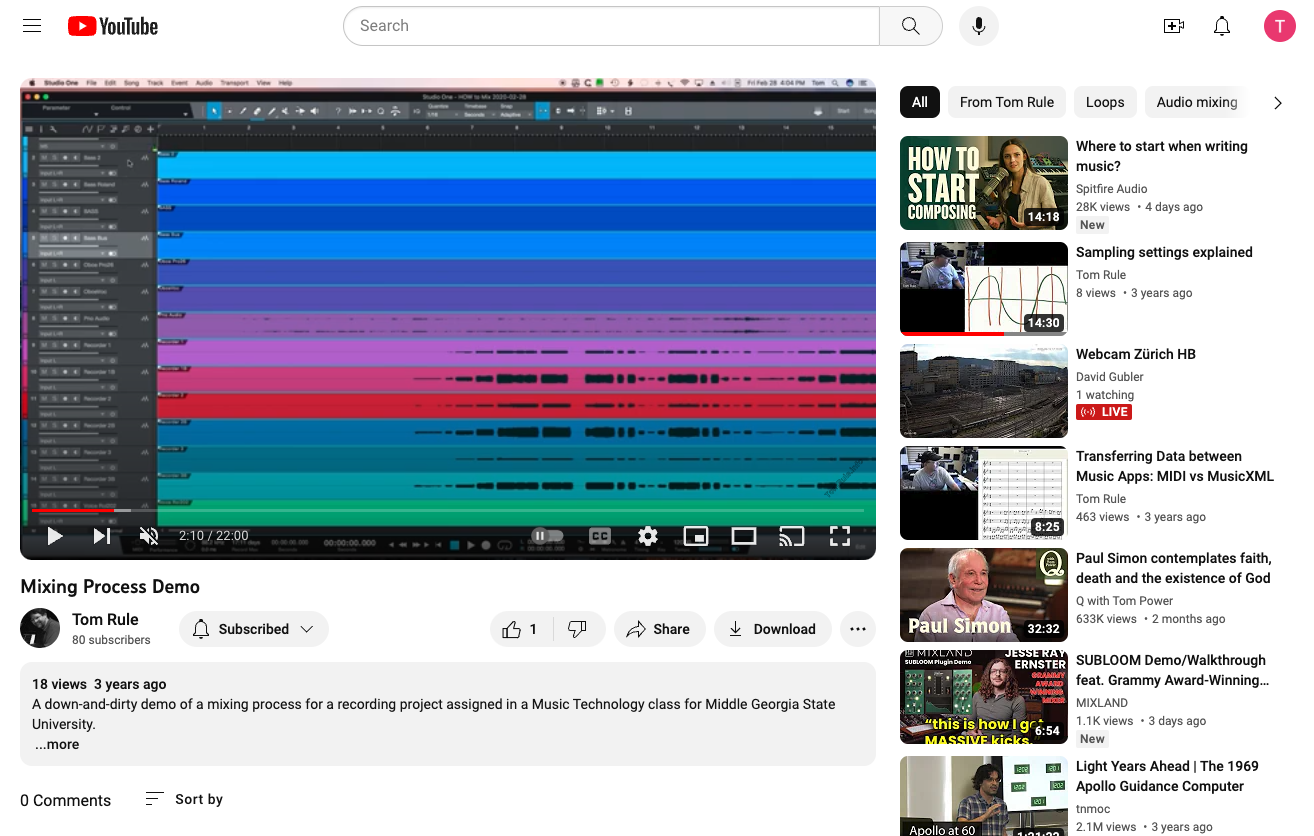Image resolution: width=1314 pixels, height=836 pixels.
Task: Seek on the video progress bar
Action: point(448,510)
